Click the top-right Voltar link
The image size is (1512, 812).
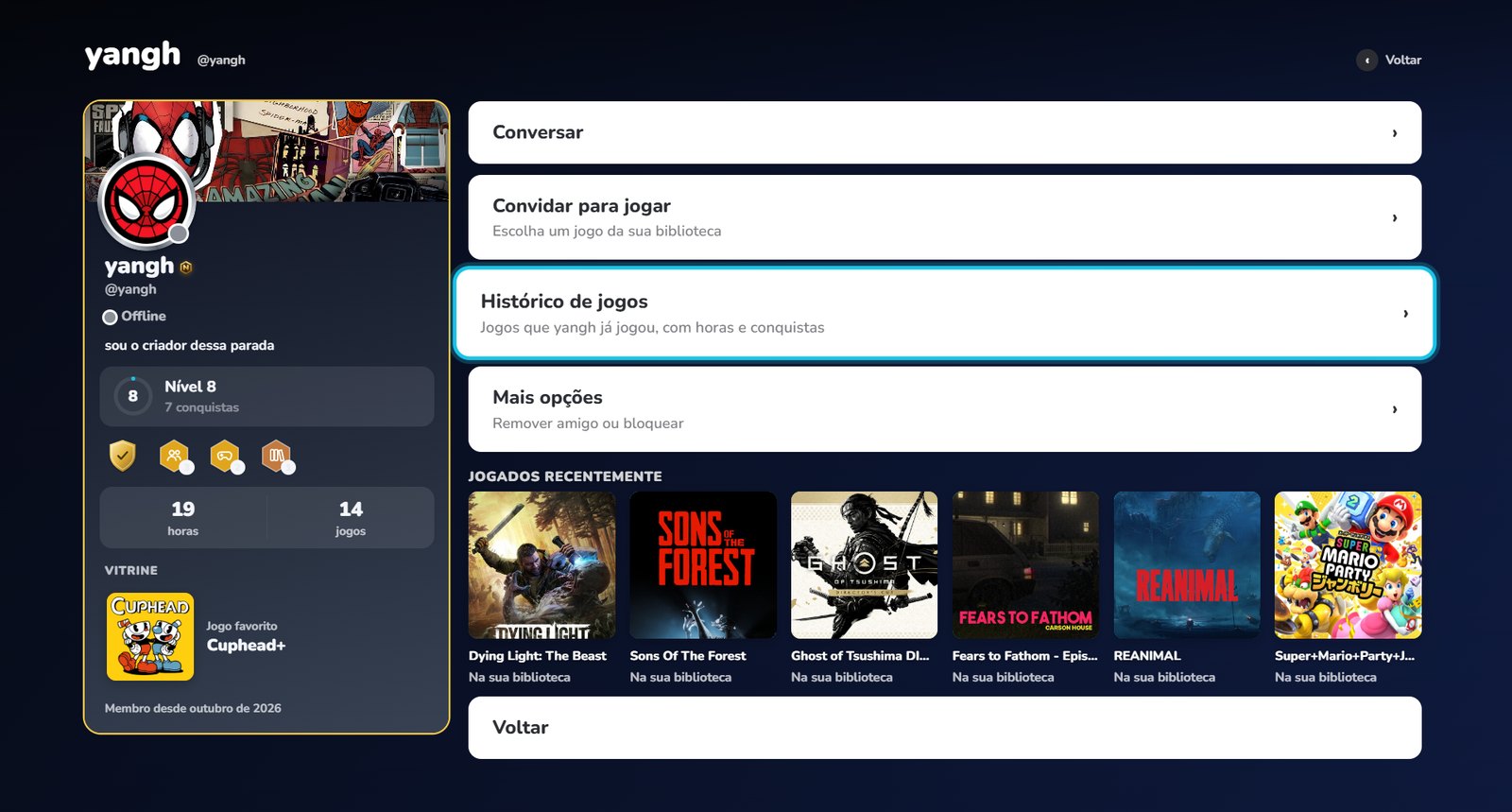1389,60
